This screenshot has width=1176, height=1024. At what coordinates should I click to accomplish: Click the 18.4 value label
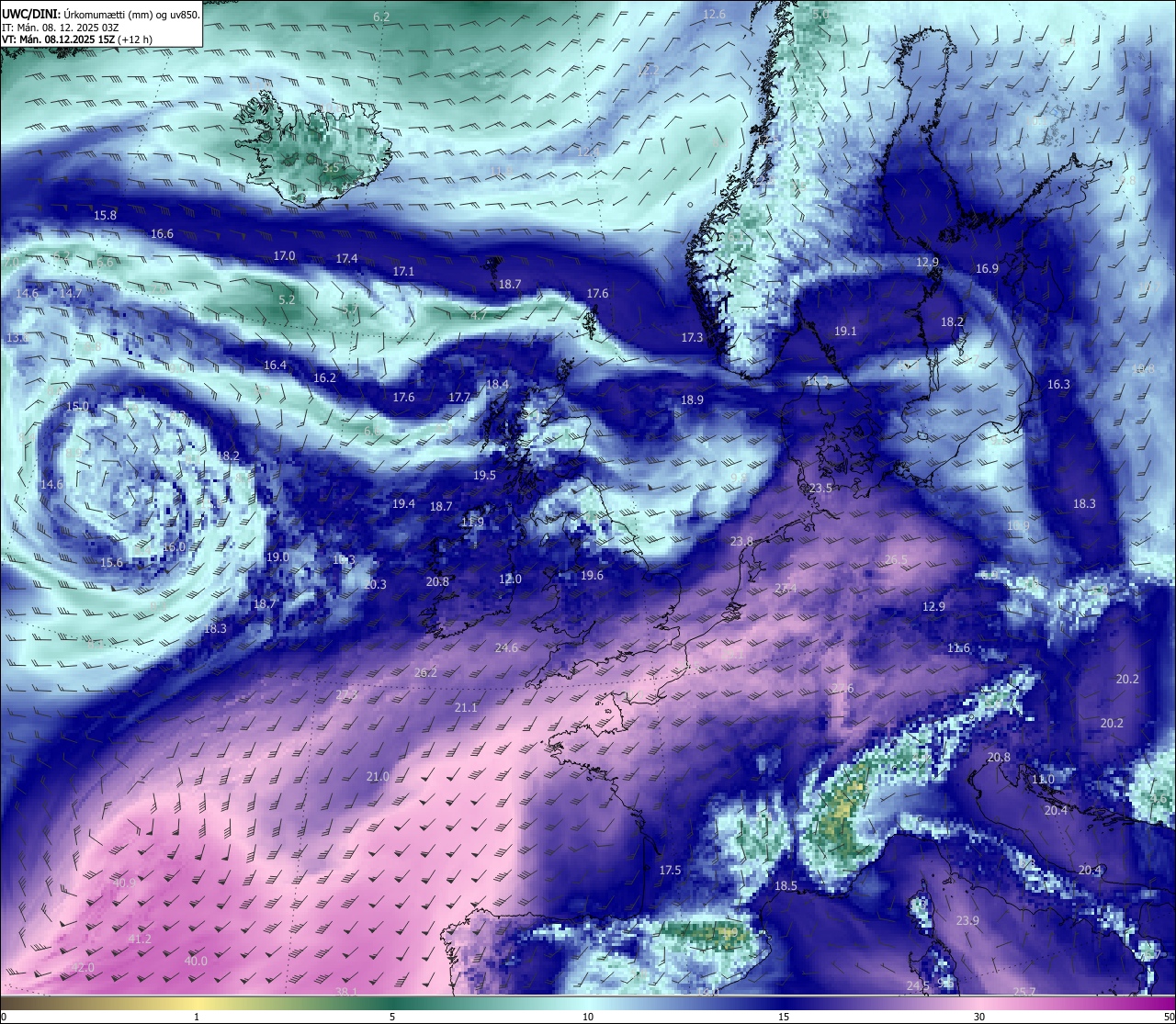click(x=497, y=384)
